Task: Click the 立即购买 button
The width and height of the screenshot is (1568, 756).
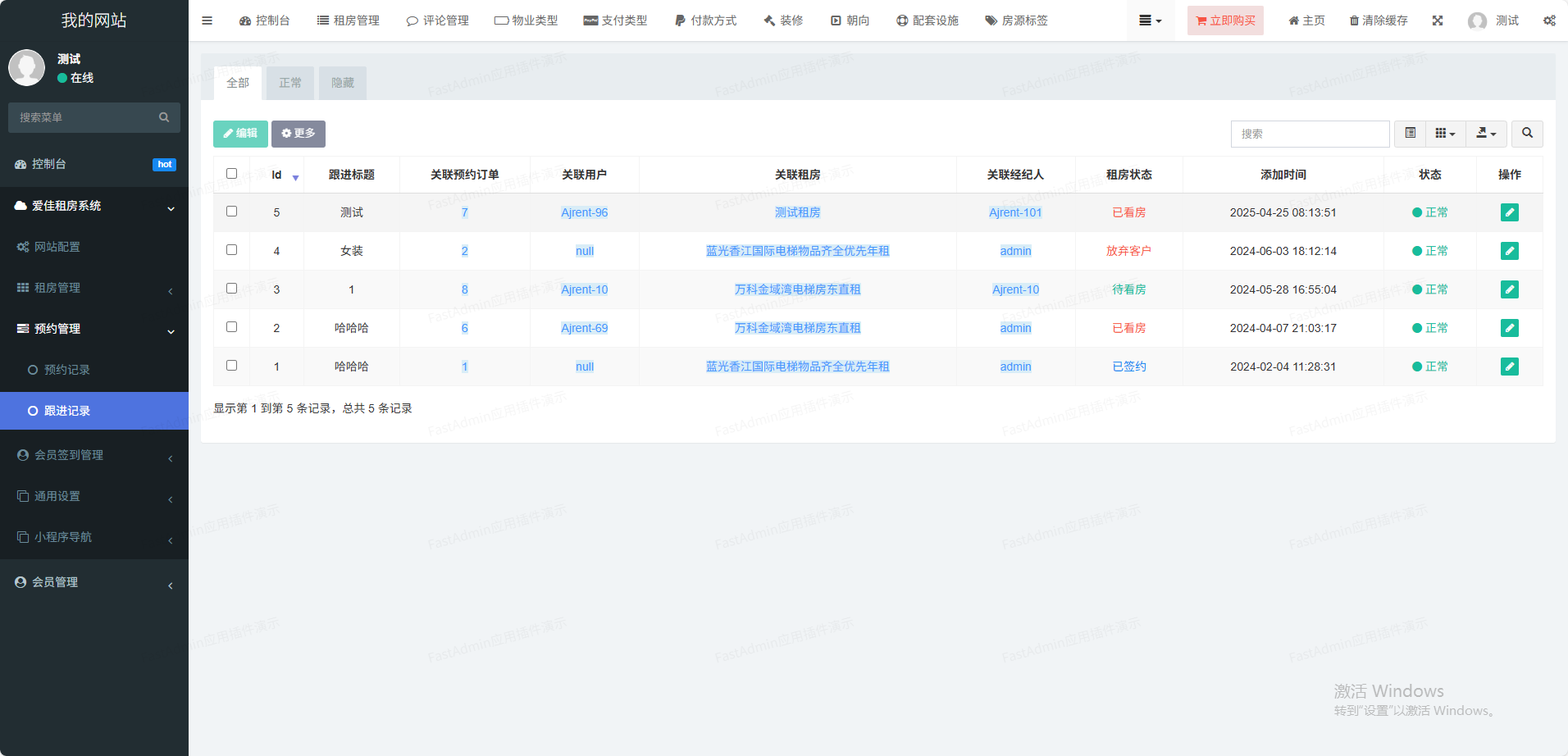Action: (1225, 20)
